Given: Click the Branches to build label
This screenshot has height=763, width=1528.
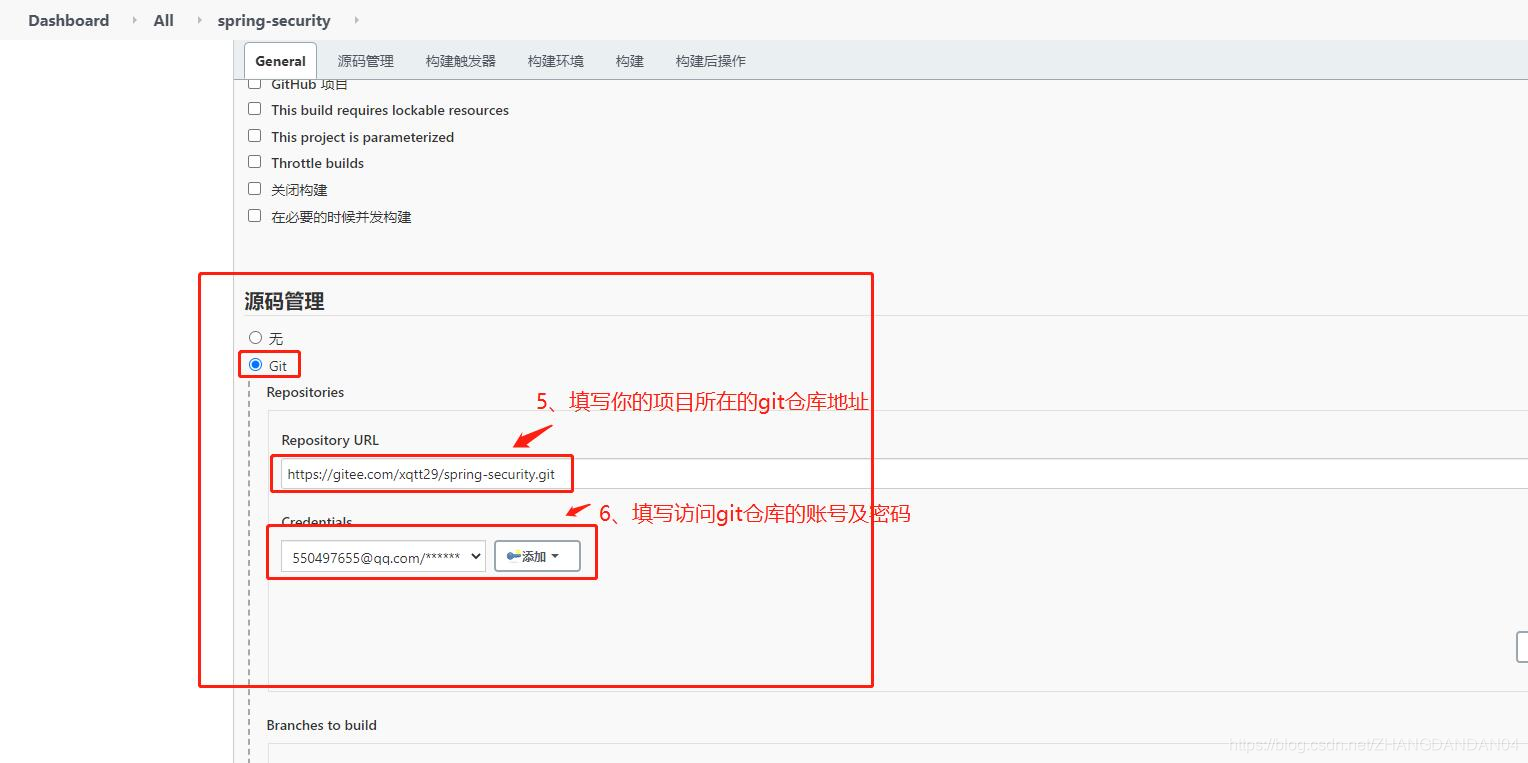Looking at the screenshot, I should pos(321,725).
